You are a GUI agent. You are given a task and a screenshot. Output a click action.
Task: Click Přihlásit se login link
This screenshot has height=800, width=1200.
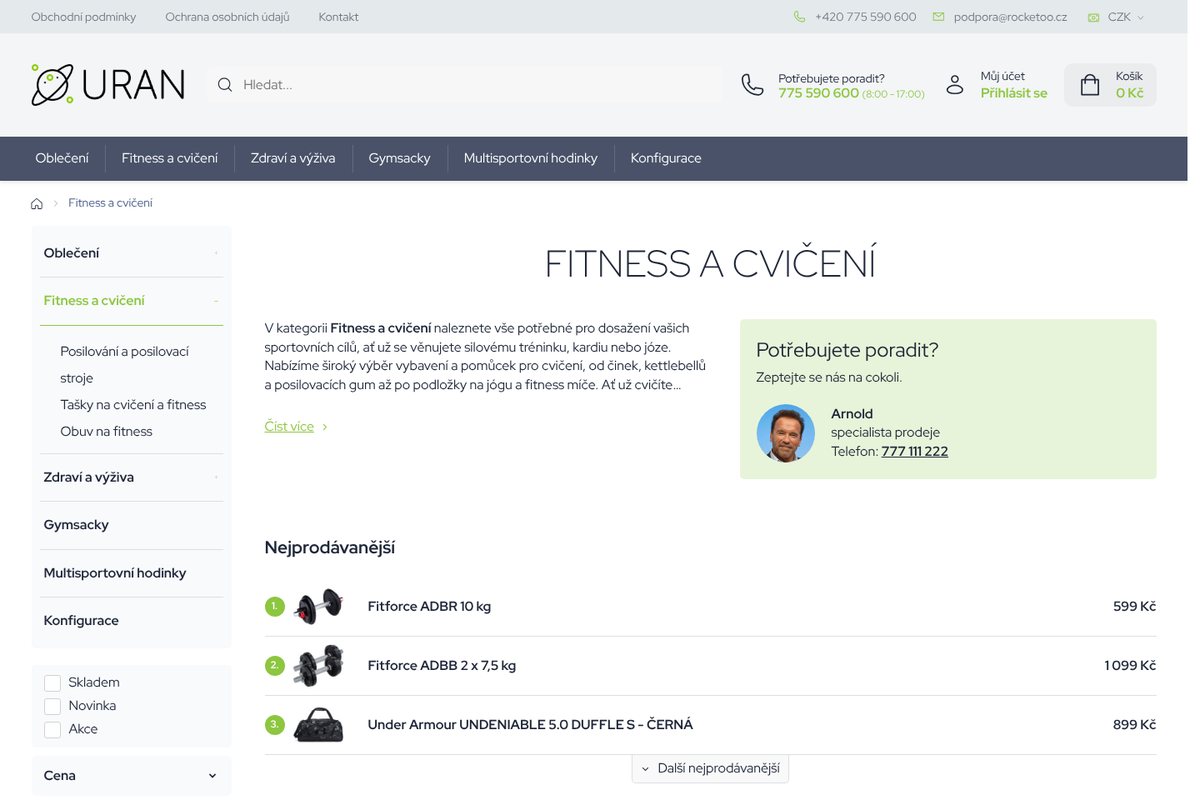tap(1014, 93)
